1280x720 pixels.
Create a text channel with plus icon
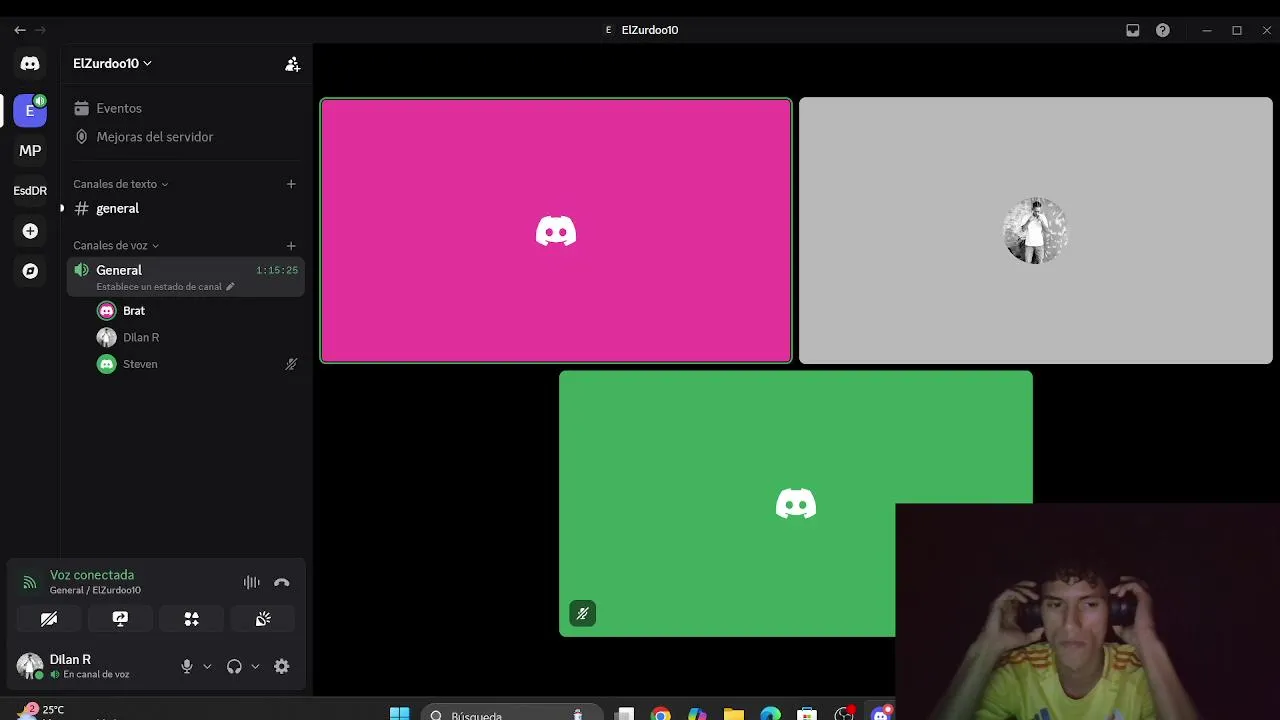coord(291,184)
